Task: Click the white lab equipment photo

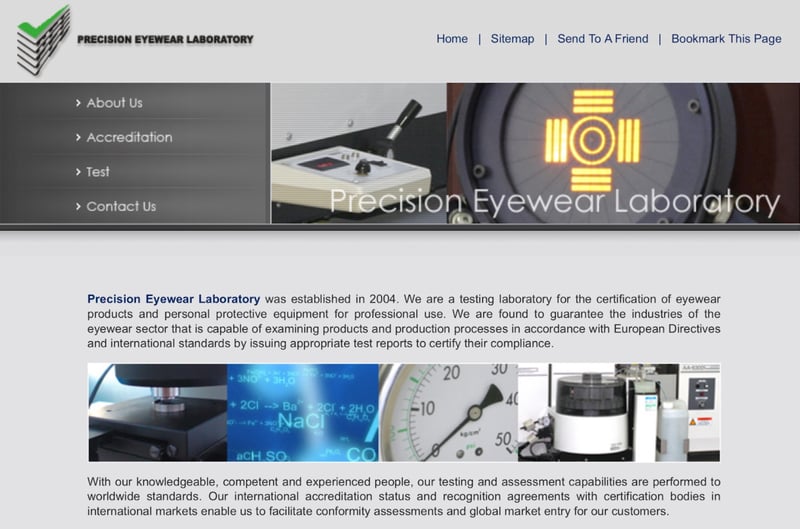Action: (618, 412)
